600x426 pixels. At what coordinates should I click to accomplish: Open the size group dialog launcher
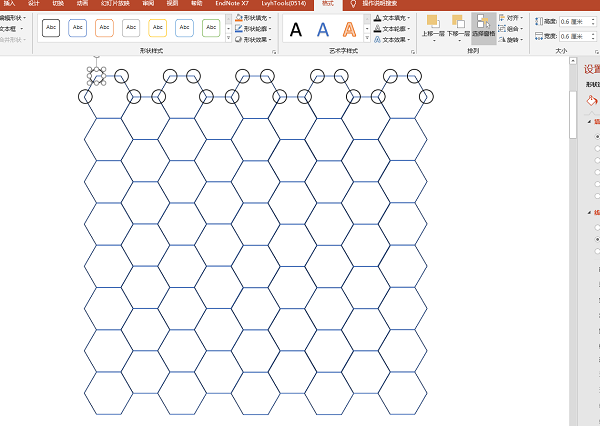pyautogui.click(x=597, y=52)
